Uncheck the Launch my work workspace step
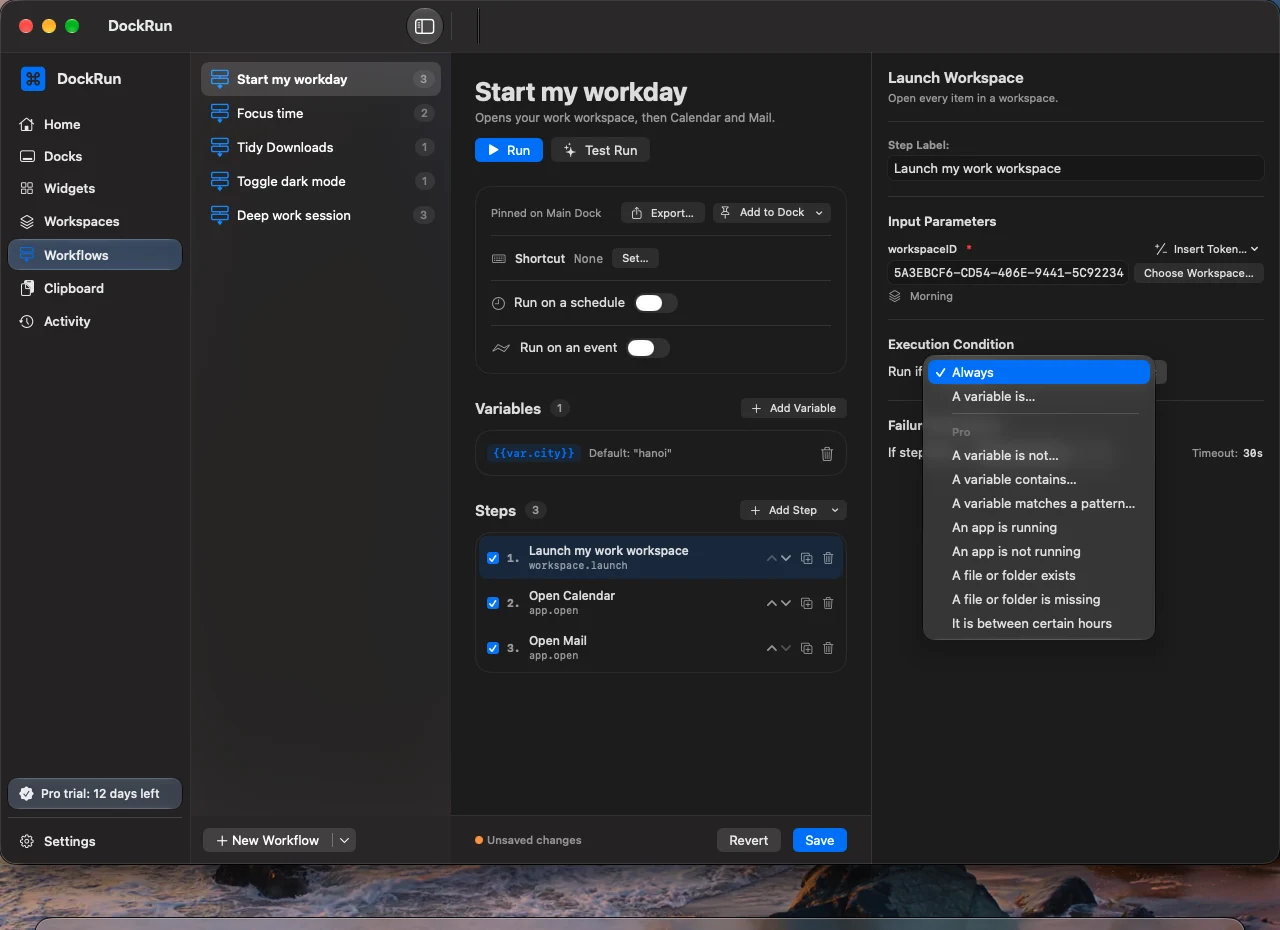 (493, 558)
